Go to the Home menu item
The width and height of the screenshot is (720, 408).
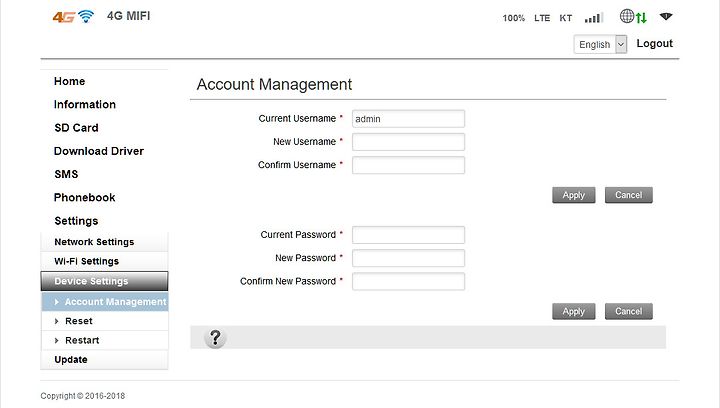pyautogui.click(x=69, y=81)
